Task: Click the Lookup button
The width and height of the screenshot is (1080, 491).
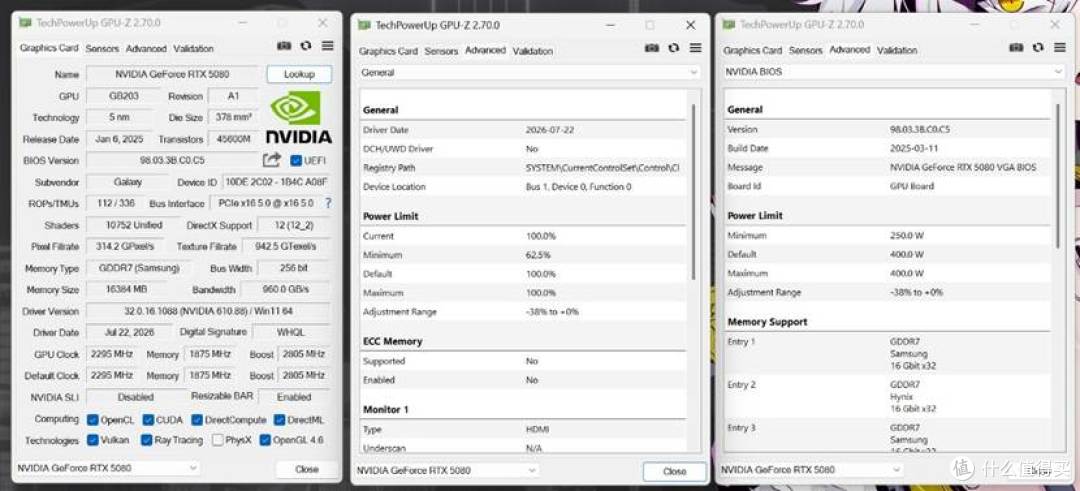Action: (299, 74)
